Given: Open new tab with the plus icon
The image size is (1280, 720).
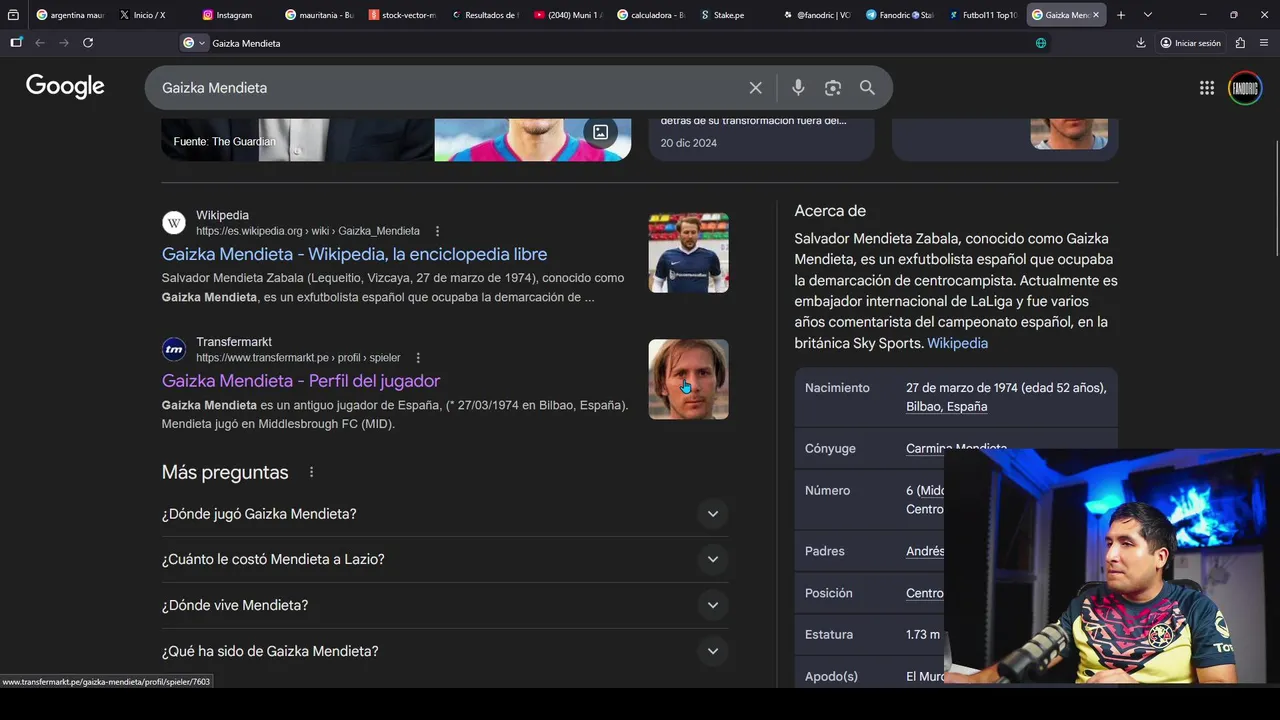Looking at the screenshot, I should coord(1121,15).
